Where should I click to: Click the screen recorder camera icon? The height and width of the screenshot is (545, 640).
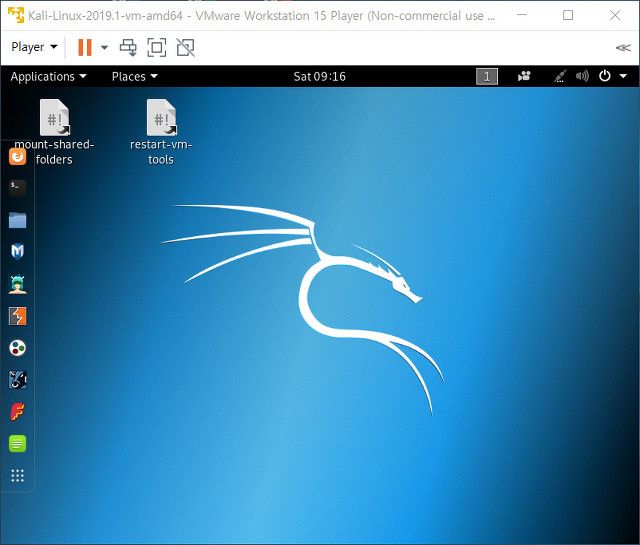click(524, 76)
